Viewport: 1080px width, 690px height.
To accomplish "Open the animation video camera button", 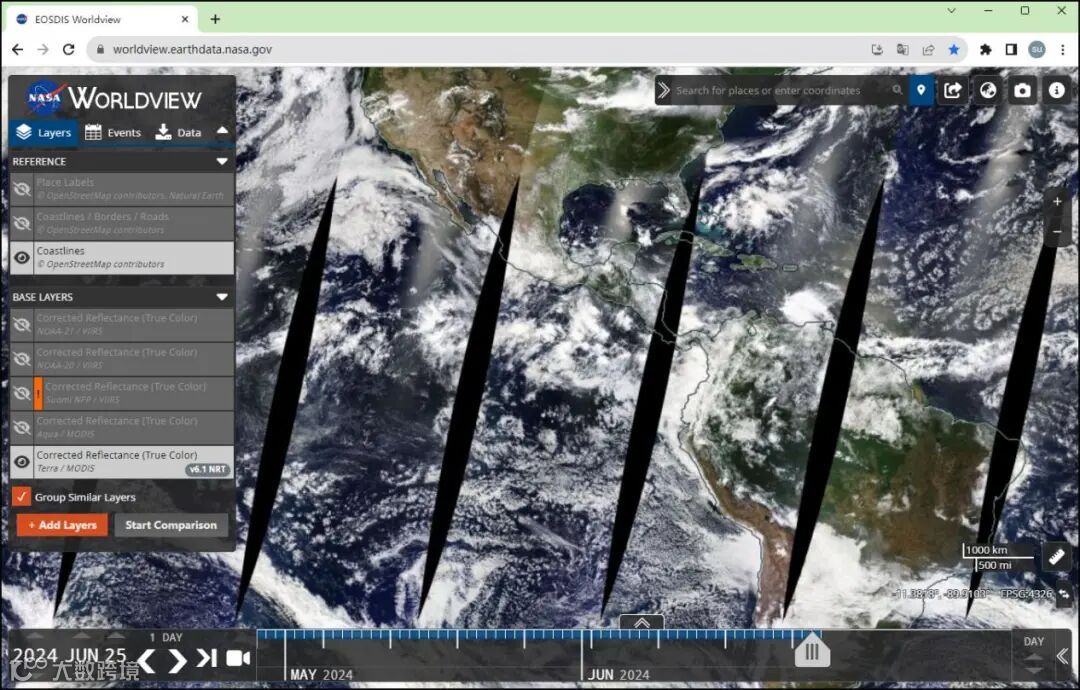I will tap(238, 658).
